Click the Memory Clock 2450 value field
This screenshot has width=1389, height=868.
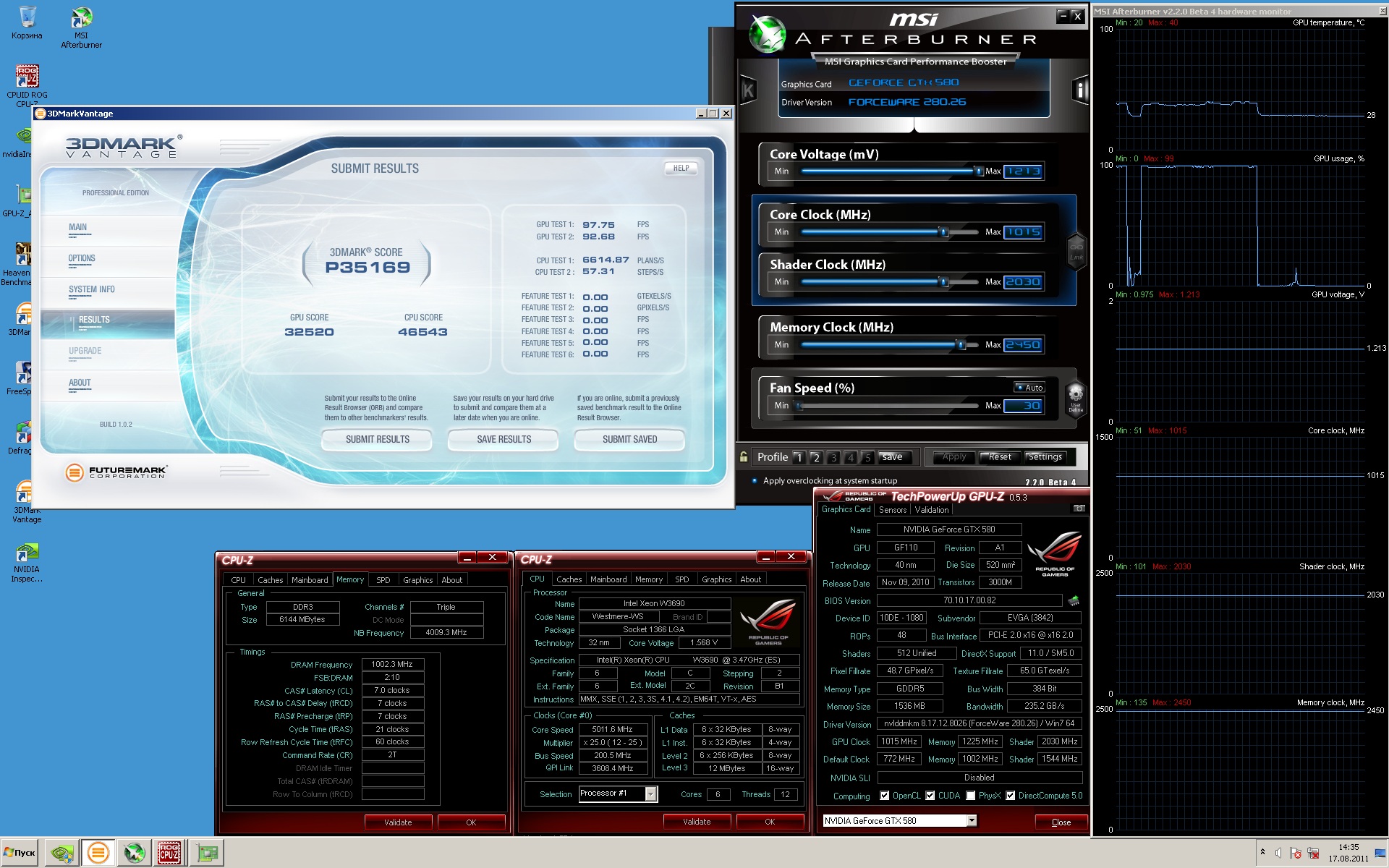[1023, 345]
